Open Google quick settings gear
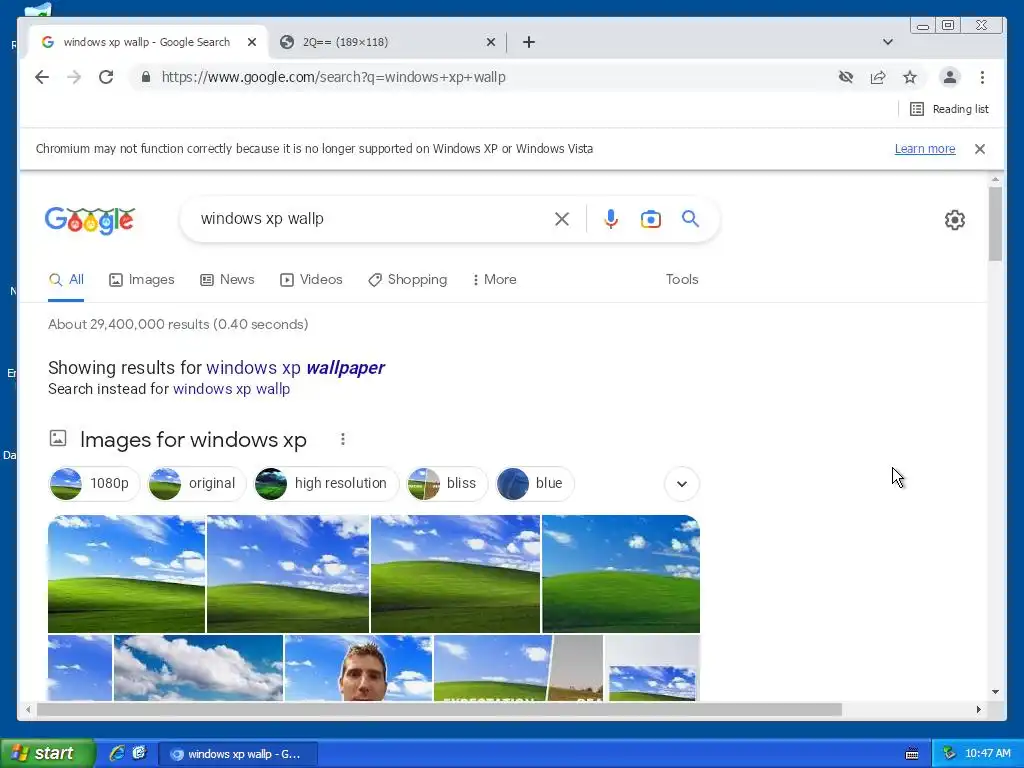The width and height of the screenshot is (1024, 768). point(955,220)
